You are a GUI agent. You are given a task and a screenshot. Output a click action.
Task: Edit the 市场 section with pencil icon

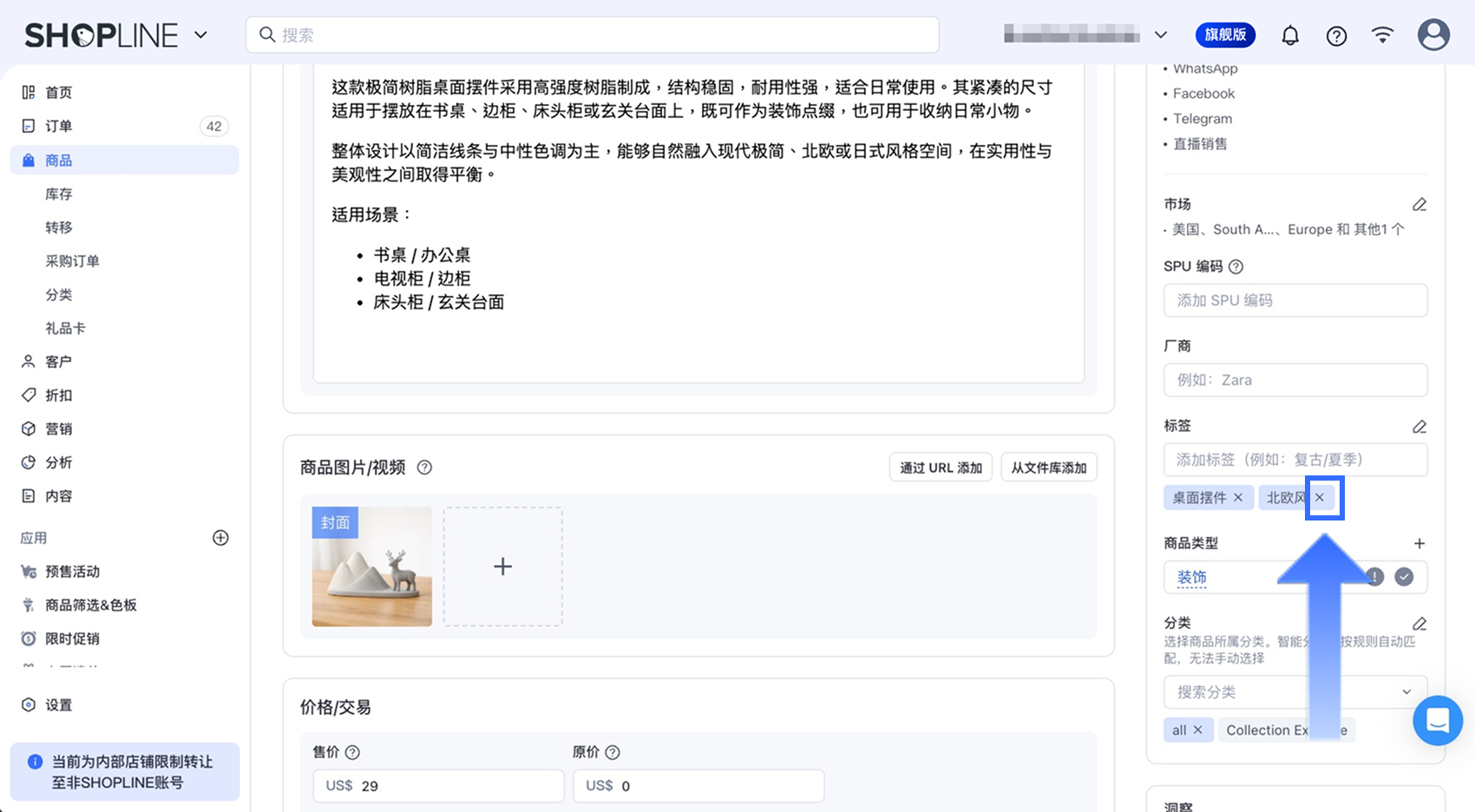pos(1419,205)
